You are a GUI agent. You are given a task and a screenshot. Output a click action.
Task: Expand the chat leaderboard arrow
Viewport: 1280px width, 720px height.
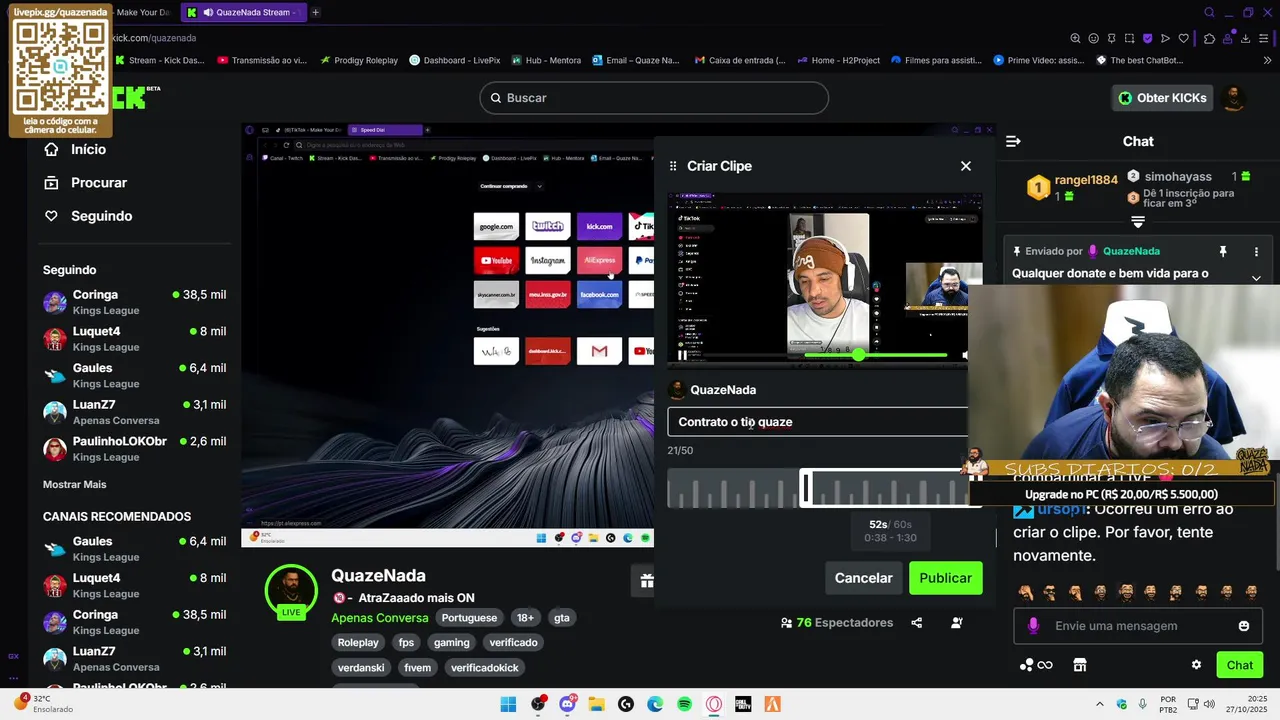click(1137, 222)
